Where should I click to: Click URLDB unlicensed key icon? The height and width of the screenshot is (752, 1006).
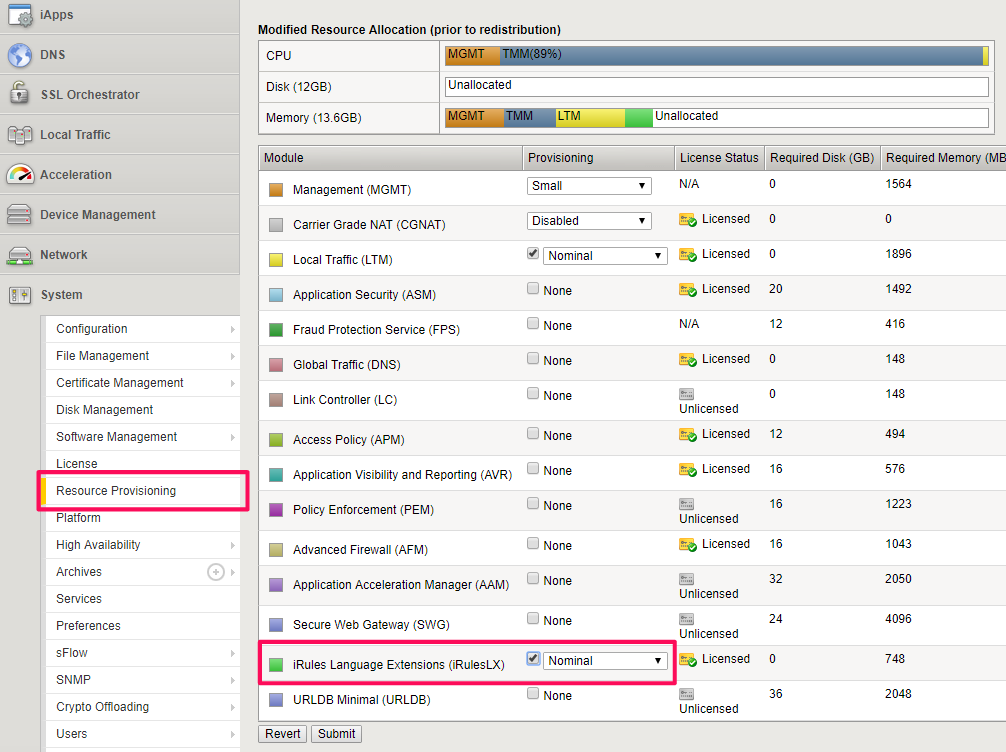click(x=686, y=694)
